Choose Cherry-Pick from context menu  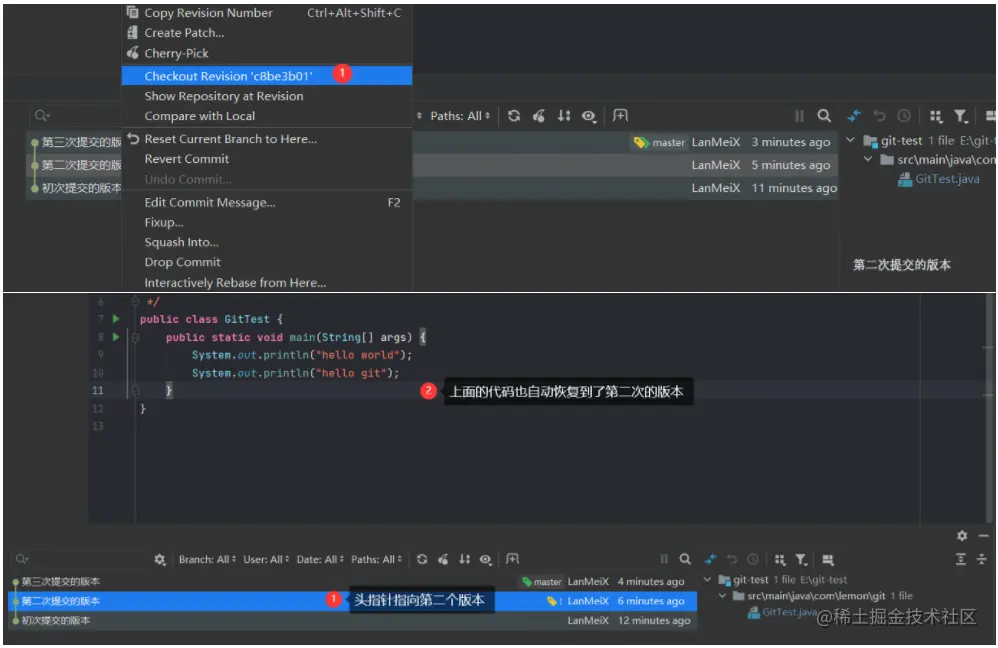click(x=267, y=53)
